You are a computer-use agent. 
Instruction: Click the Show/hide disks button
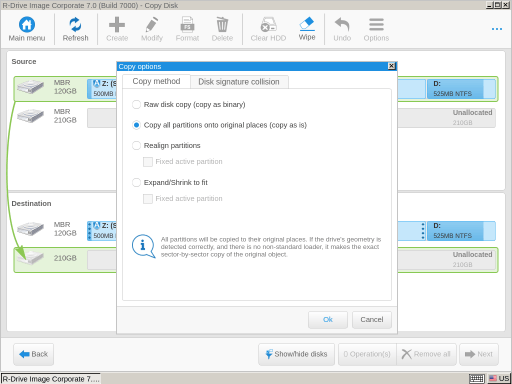(x=296, y=354)
